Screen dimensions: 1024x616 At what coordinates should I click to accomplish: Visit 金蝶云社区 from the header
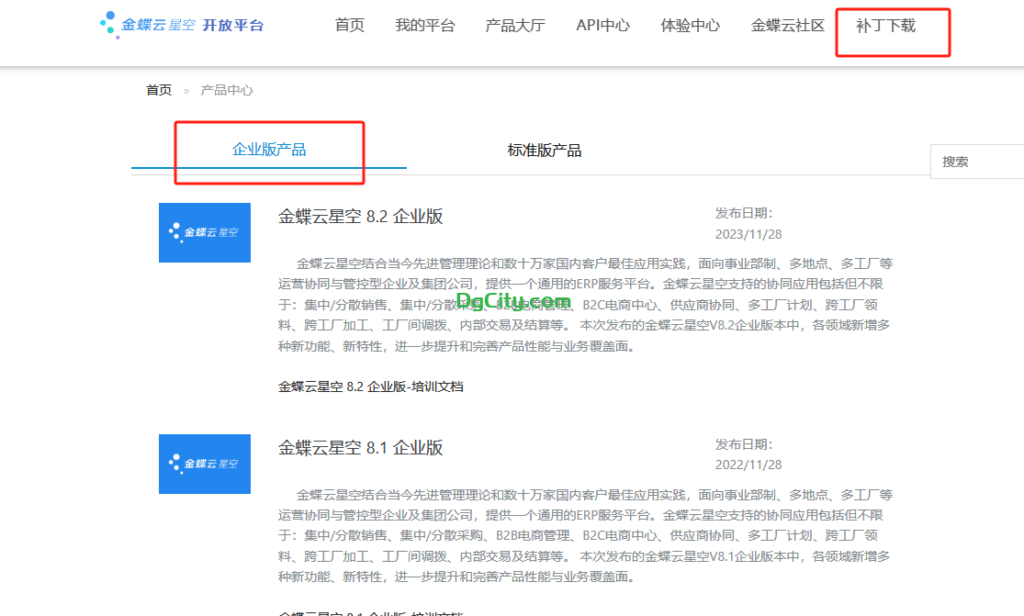coord(788,26)
